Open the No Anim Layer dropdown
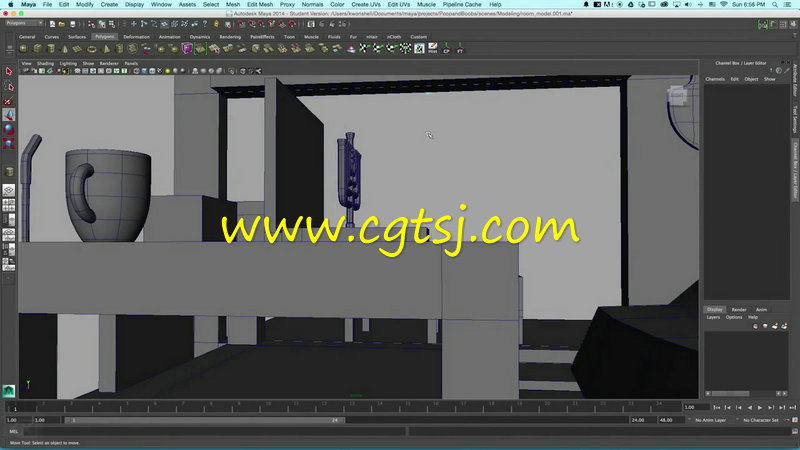 710,420
